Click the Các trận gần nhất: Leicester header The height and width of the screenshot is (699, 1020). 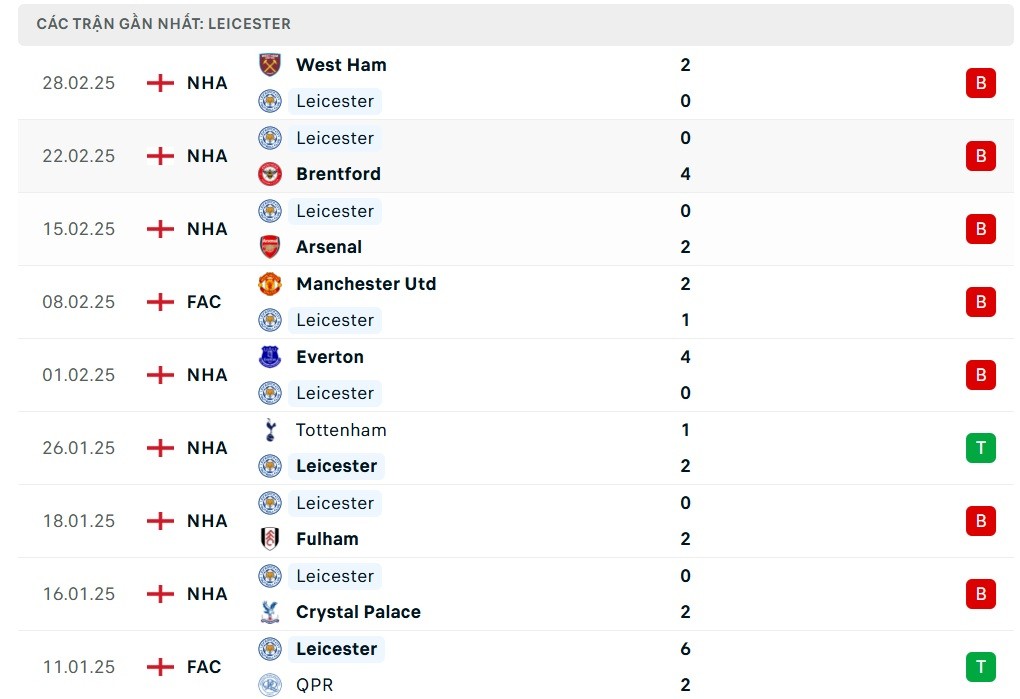coord(164,23)
